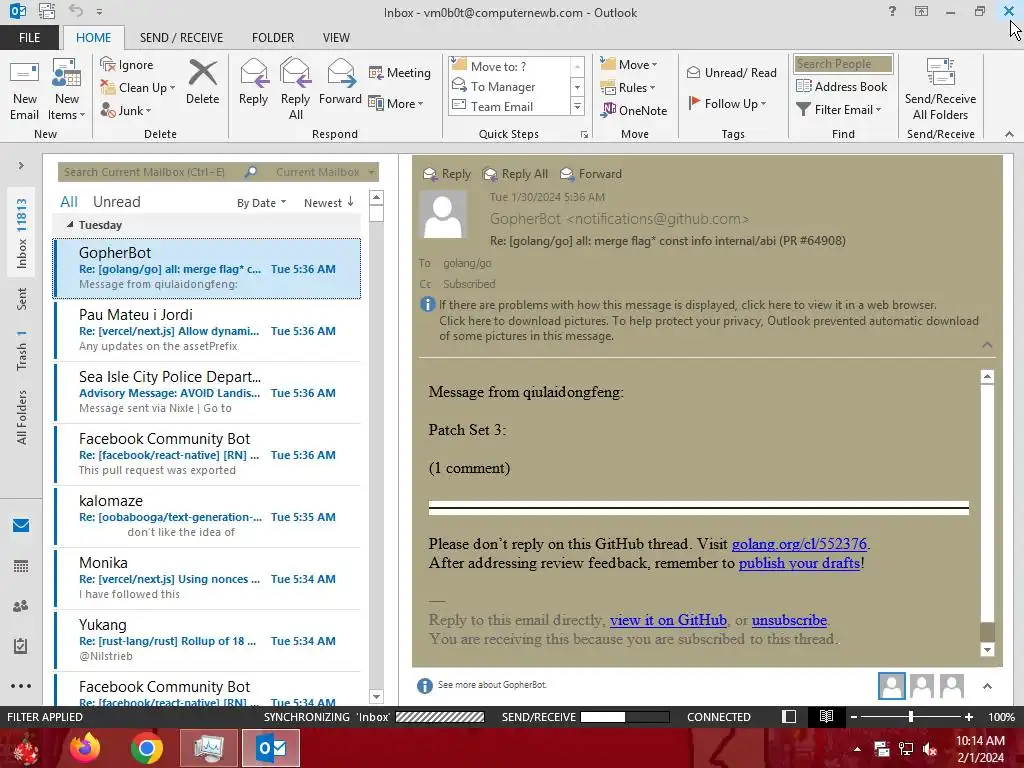Select the Team Email quick step
This screenshot has width=1024, height=768.
(508, 106)
